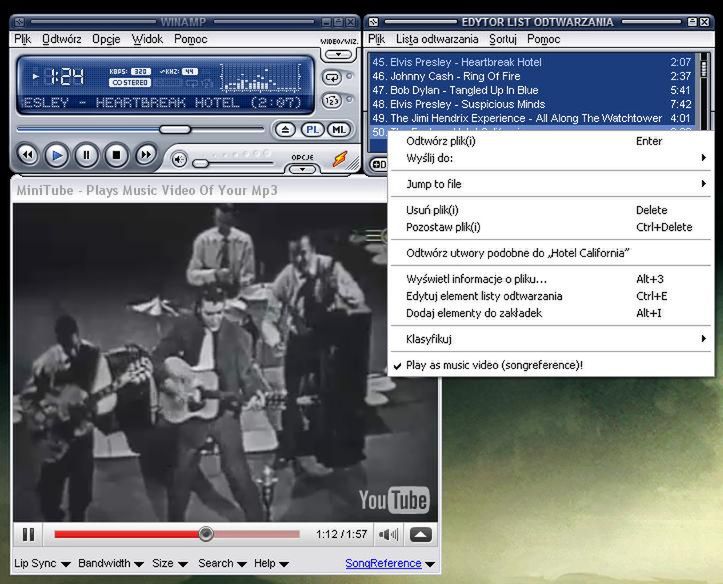This screenshot has height=584, width=723.
Task: Toggle the PL playlist editor button
Action: pos(312,130)
